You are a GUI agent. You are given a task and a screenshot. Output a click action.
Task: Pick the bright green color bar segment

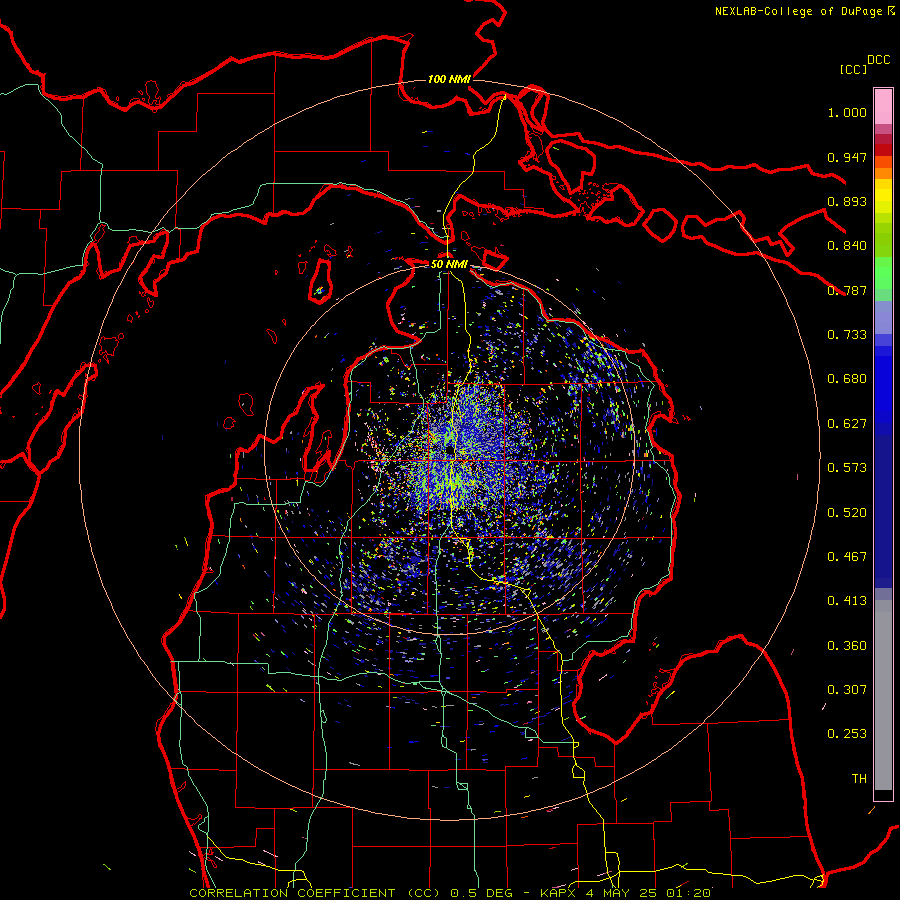[x=883, y=273]
